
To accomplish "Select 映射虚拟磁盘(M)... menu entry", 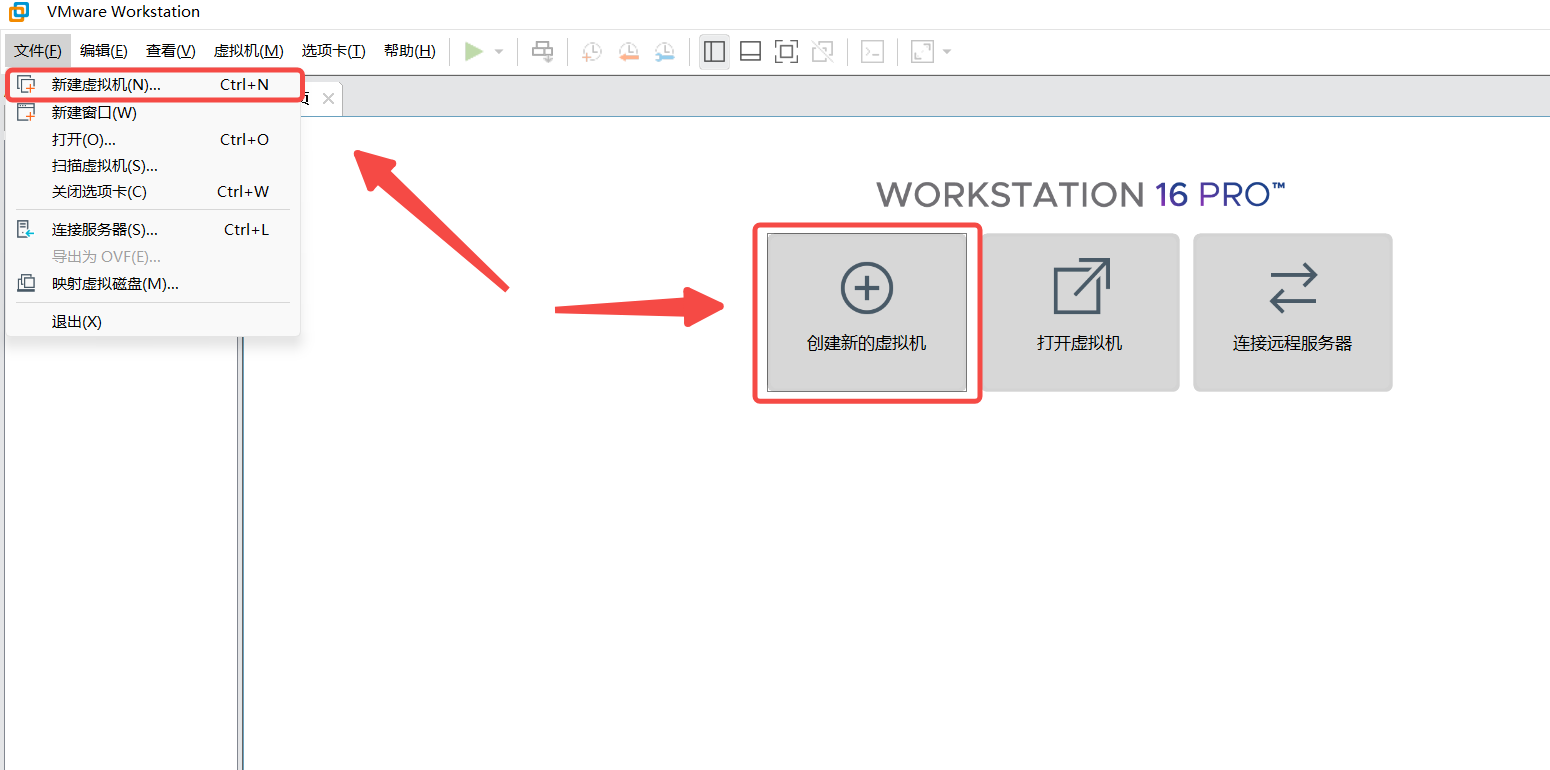I will click(153, 284).
